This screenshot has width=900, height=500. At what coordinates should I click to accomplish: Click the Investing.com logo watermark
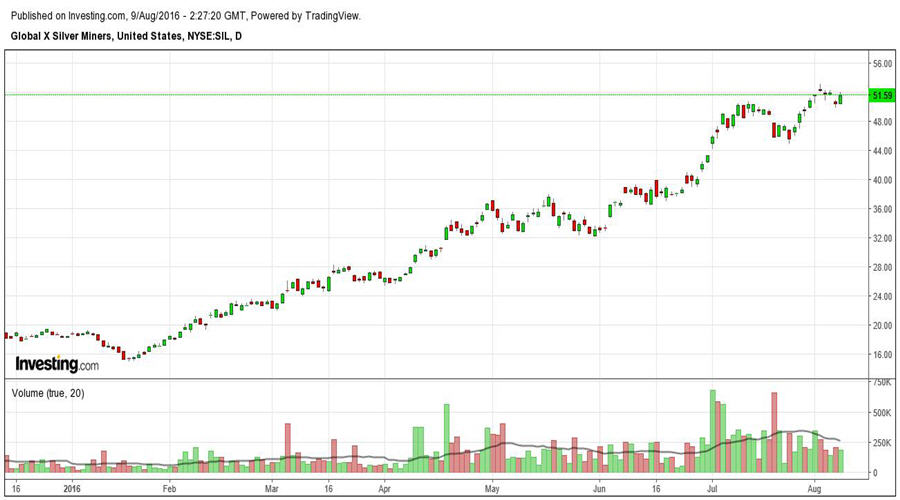click(57, 364)
